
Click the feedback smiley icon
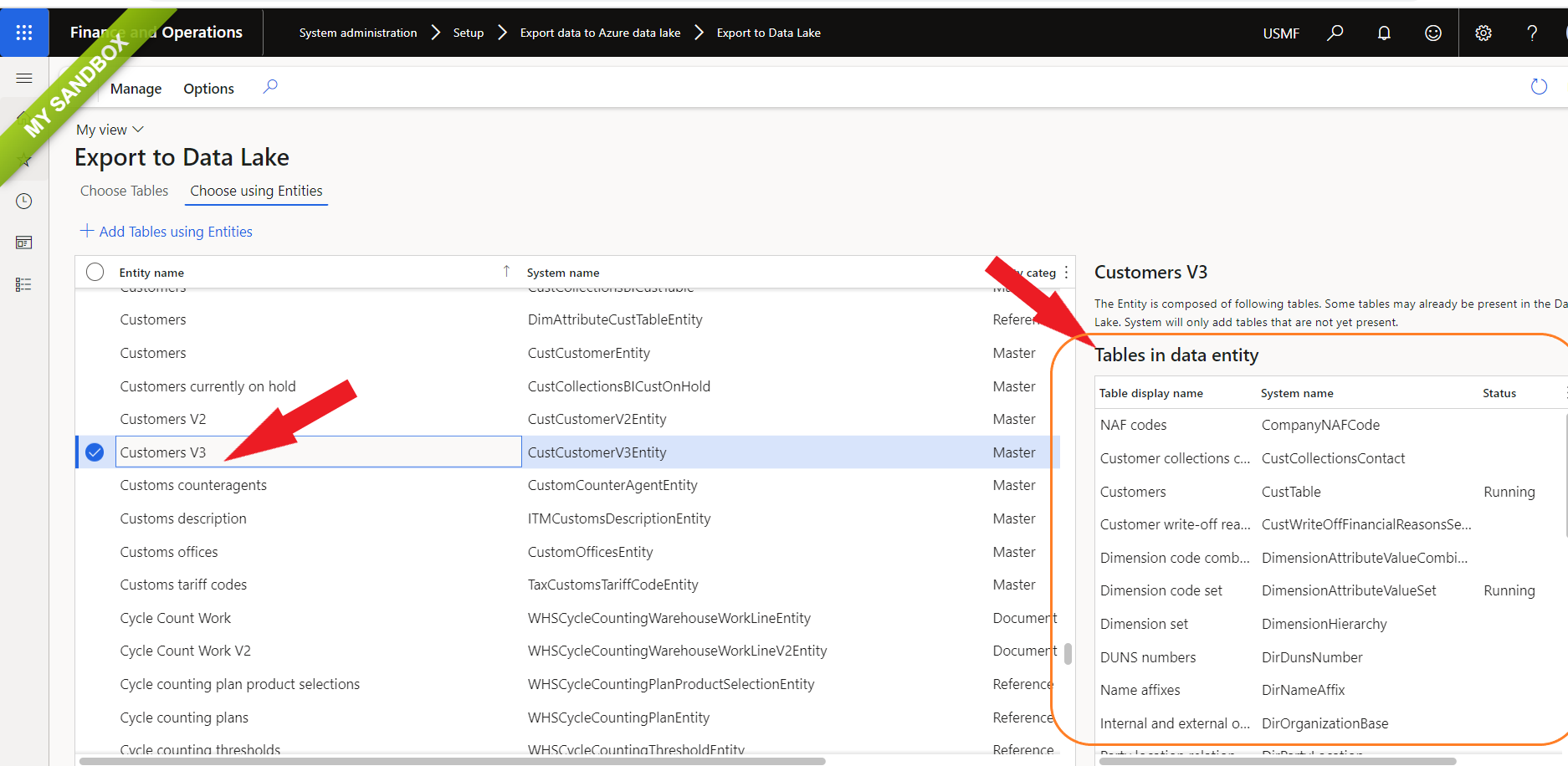pyautogui.click(x=1433, y=33)
